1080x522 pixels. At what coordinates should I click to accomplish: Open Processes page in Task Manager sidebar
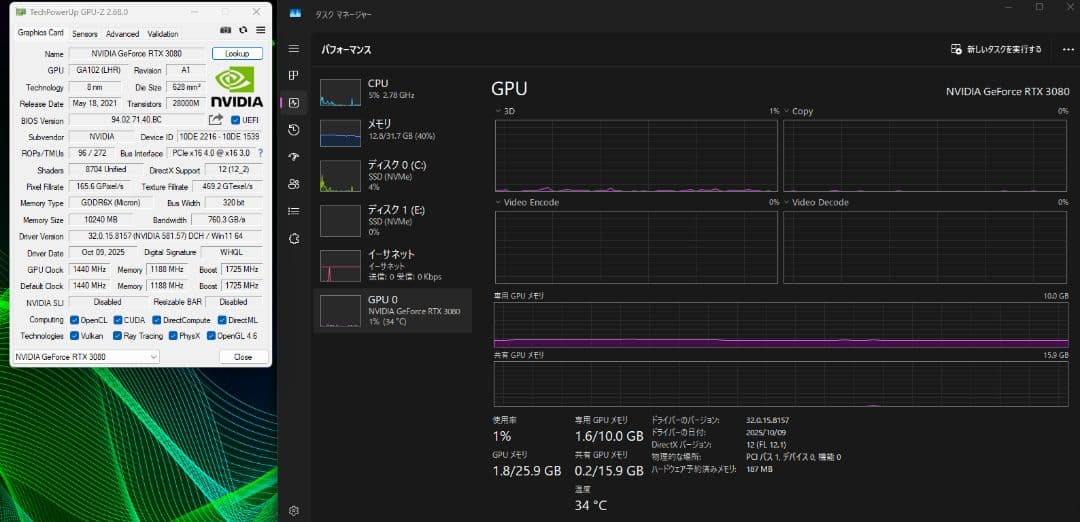click(294, 76)
